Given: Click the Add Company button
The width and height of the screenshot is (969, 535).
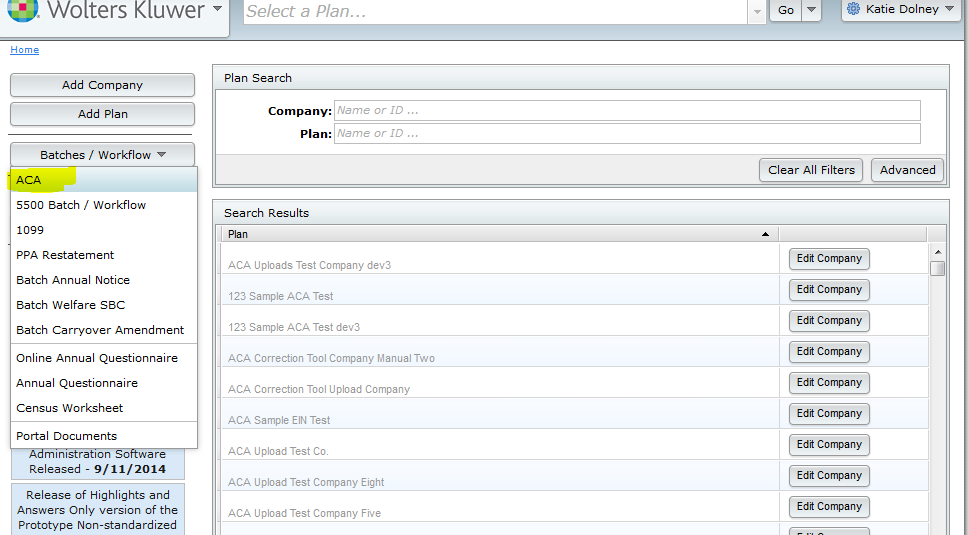Looking at the screenshot, I should [102, 85].
